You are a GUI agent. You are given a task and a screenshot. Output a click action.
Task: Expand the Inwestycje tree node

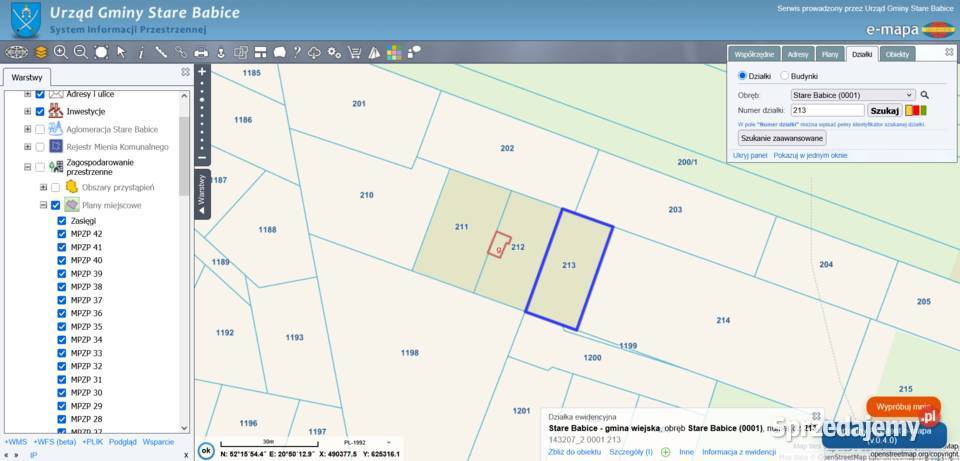[x=28, y=111]
